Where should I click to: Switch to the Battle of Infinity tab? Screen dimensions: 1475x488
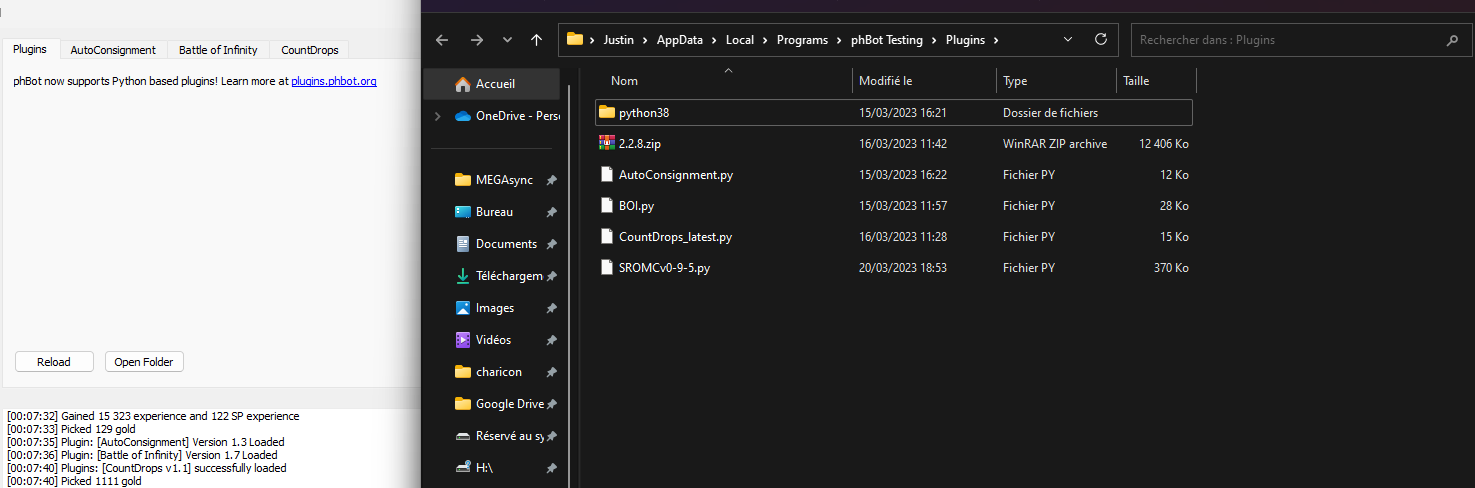click(218, 50)
